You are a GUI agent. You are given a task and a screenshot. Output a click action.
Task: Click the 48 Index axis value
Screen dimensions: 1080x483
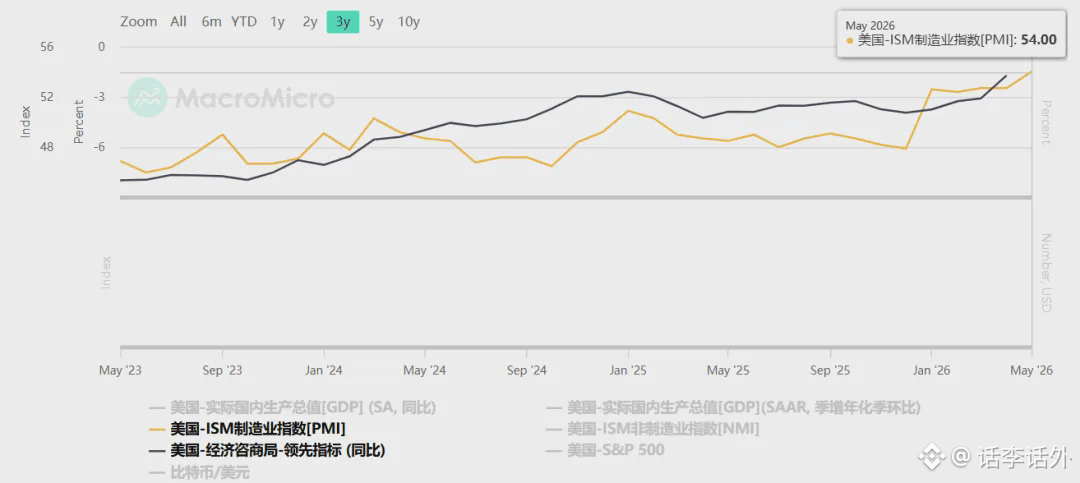(x=46, y=147)
